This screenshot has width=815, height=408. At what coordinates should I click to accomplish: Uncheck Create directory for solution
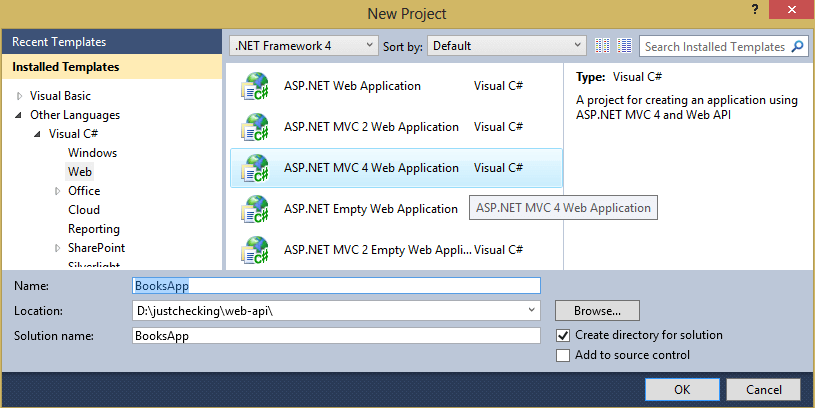564,335
